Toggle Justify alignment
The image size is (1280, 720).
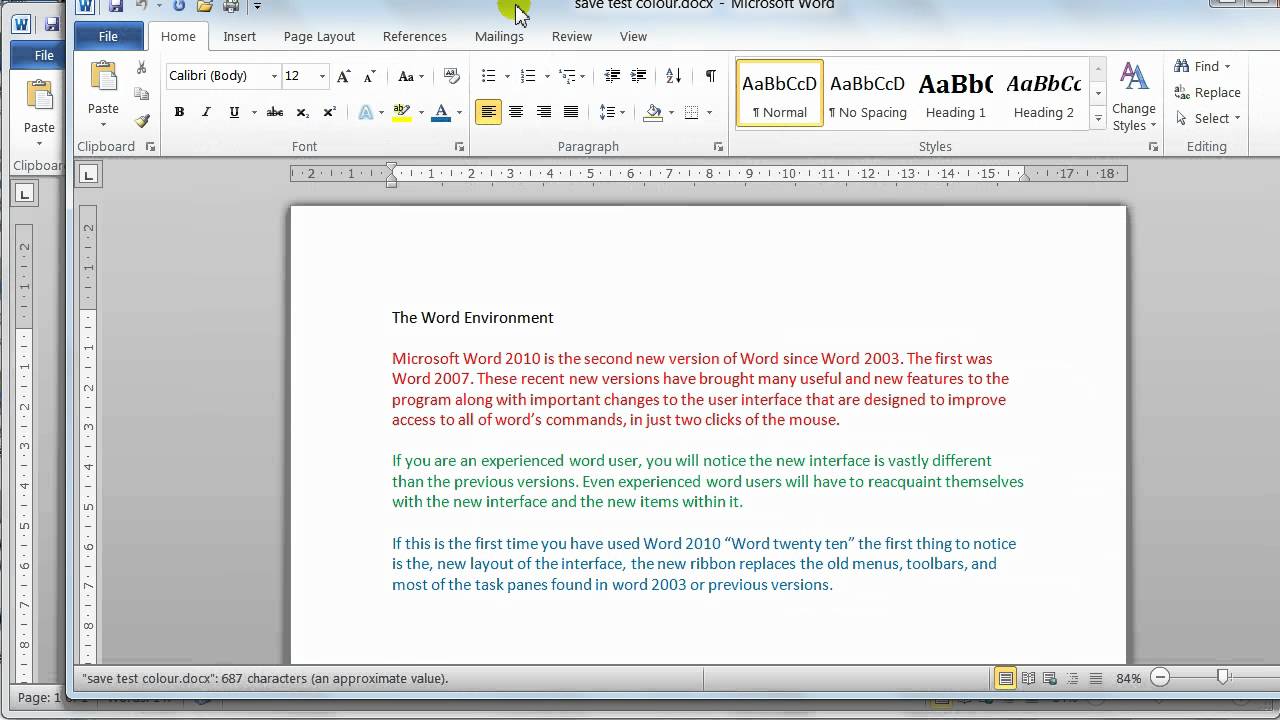tap(571, 112)
